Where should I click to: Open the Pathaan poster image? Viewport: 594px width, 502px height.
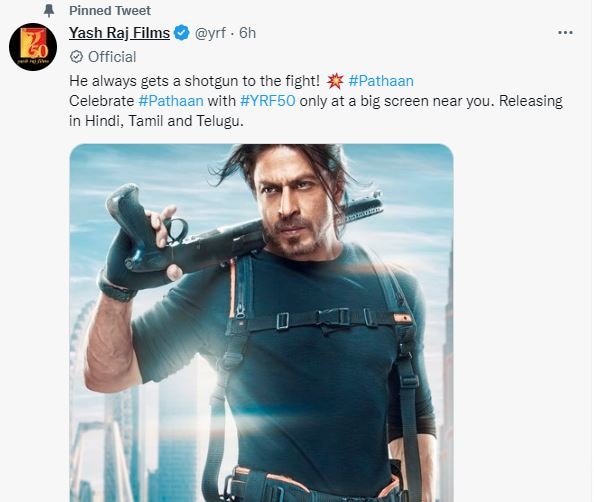point(261,323)
